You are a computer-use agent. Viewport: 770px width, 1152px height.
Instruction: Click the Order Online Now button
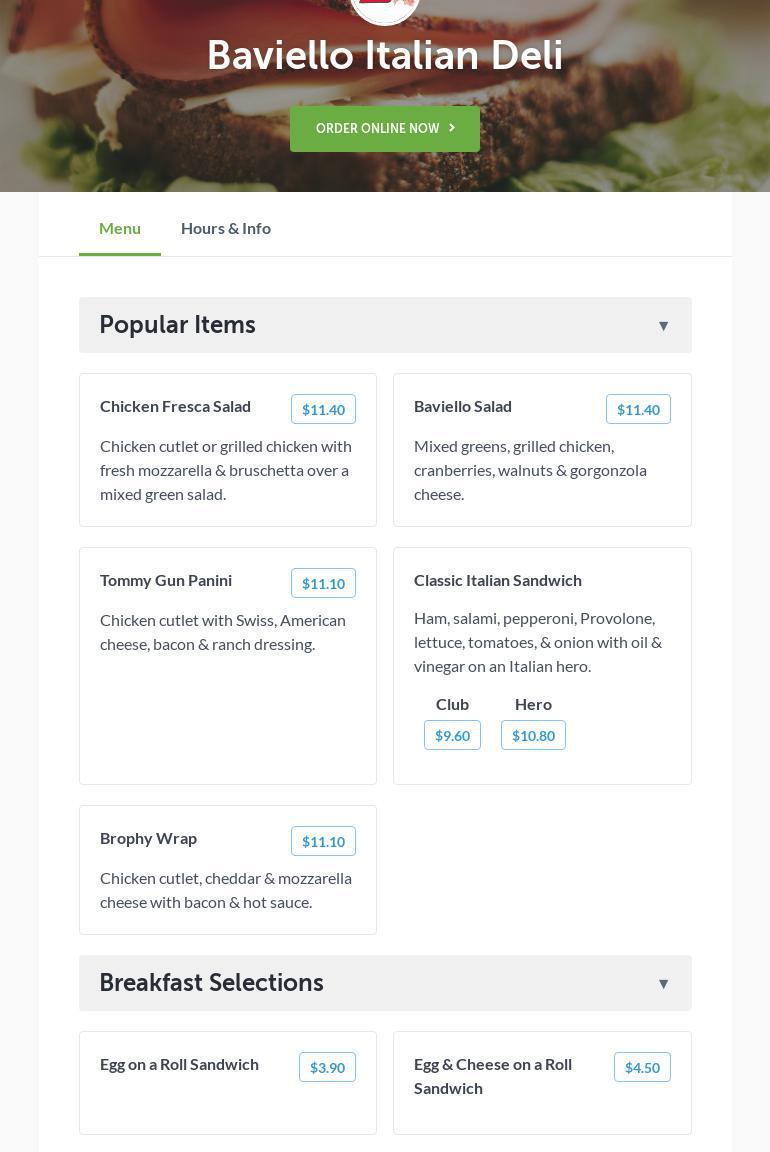(x=385, y=129)
